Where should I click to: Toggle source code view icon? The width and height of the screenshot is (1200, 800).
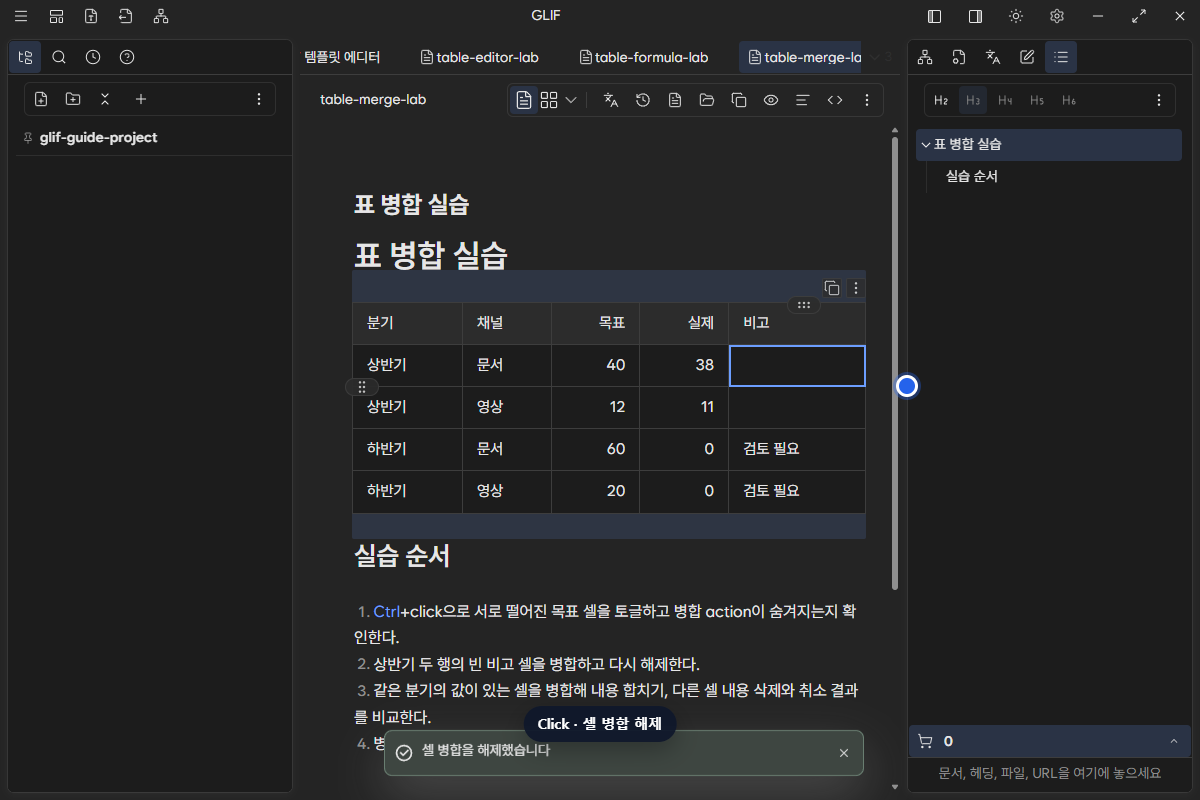tap(835, 100)
